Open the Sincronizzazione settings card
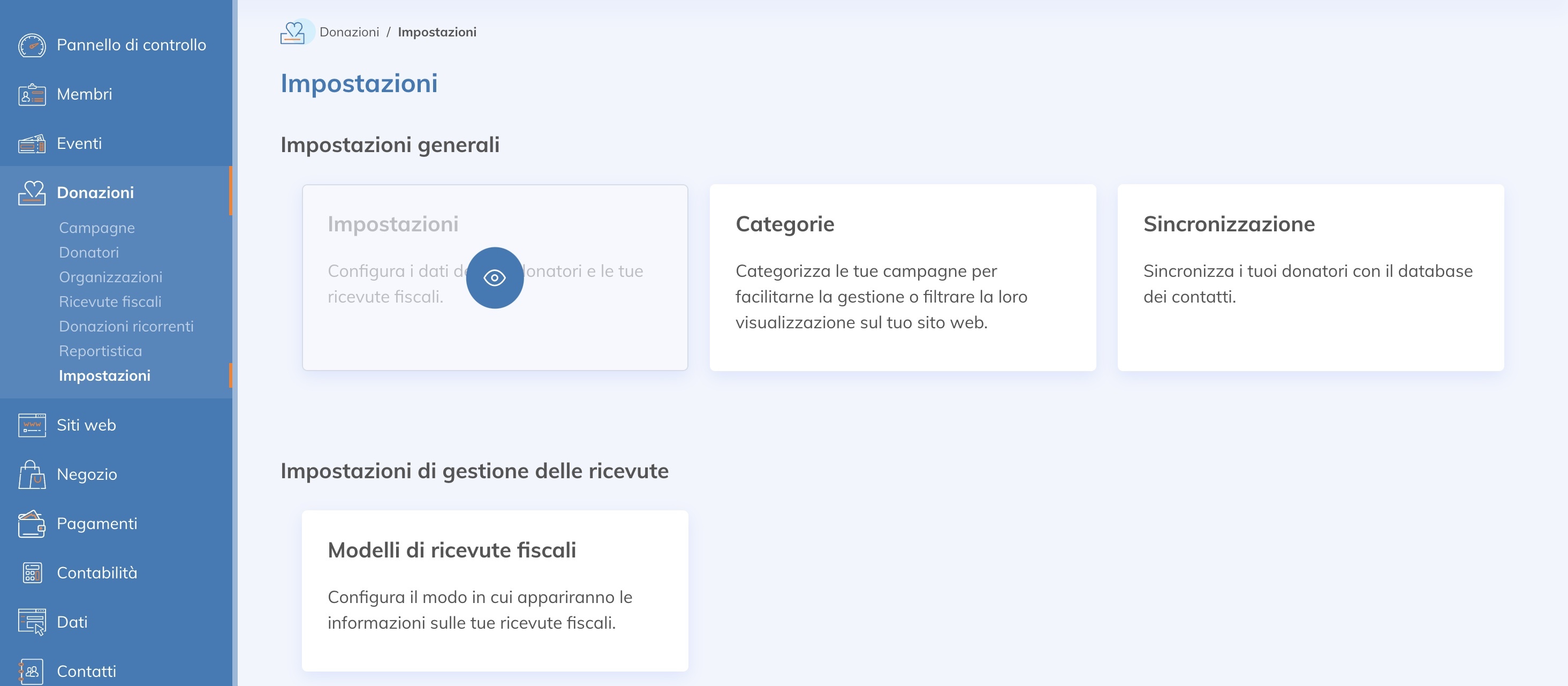 (x=1311, y=277)
